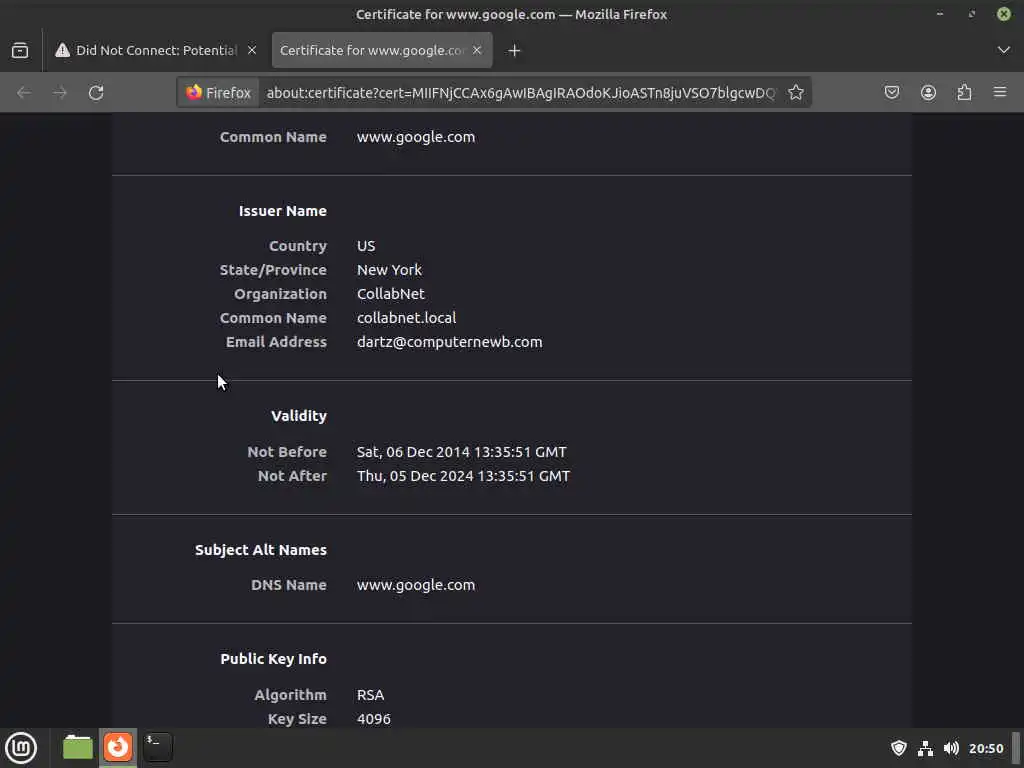
Task: Click the Organization label
Action: (x=280, y=294)
